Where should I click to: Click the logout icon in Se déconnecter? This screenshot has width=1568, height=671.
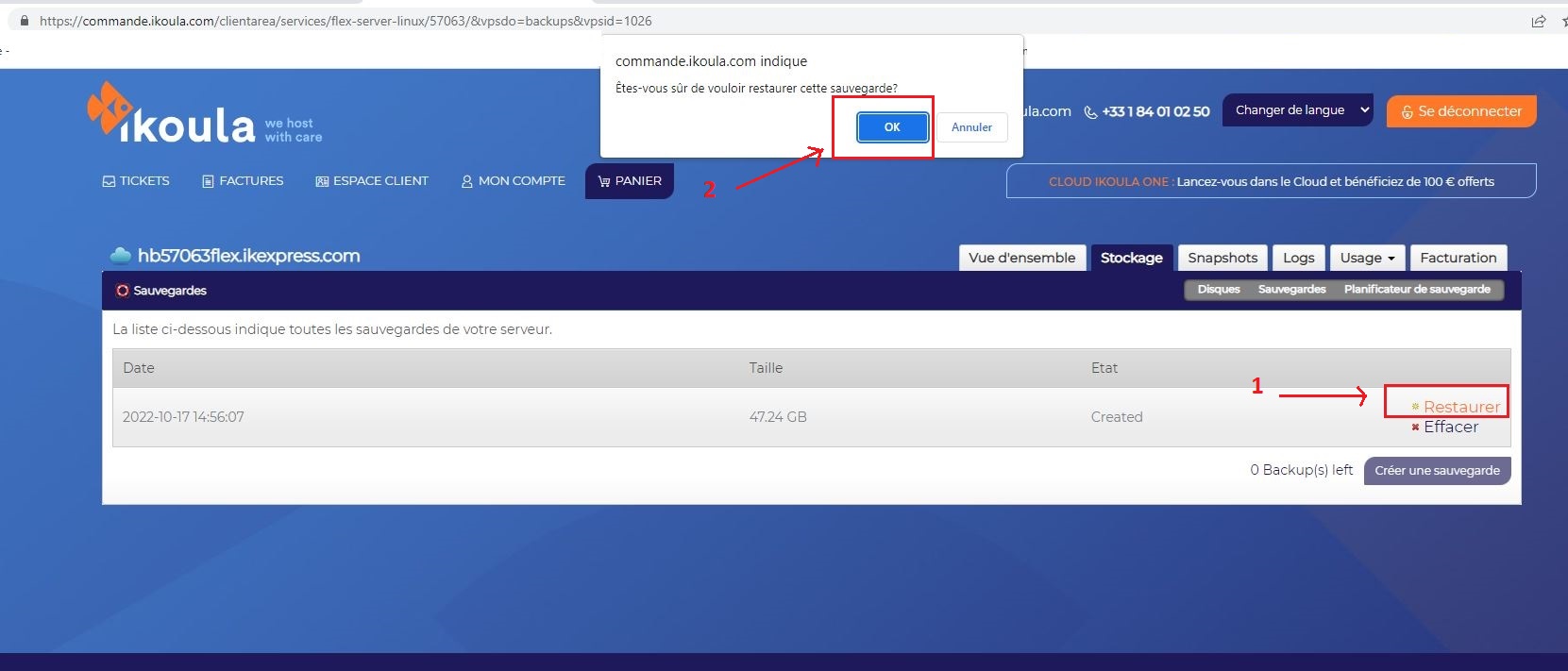click(x=1407, y=111)
